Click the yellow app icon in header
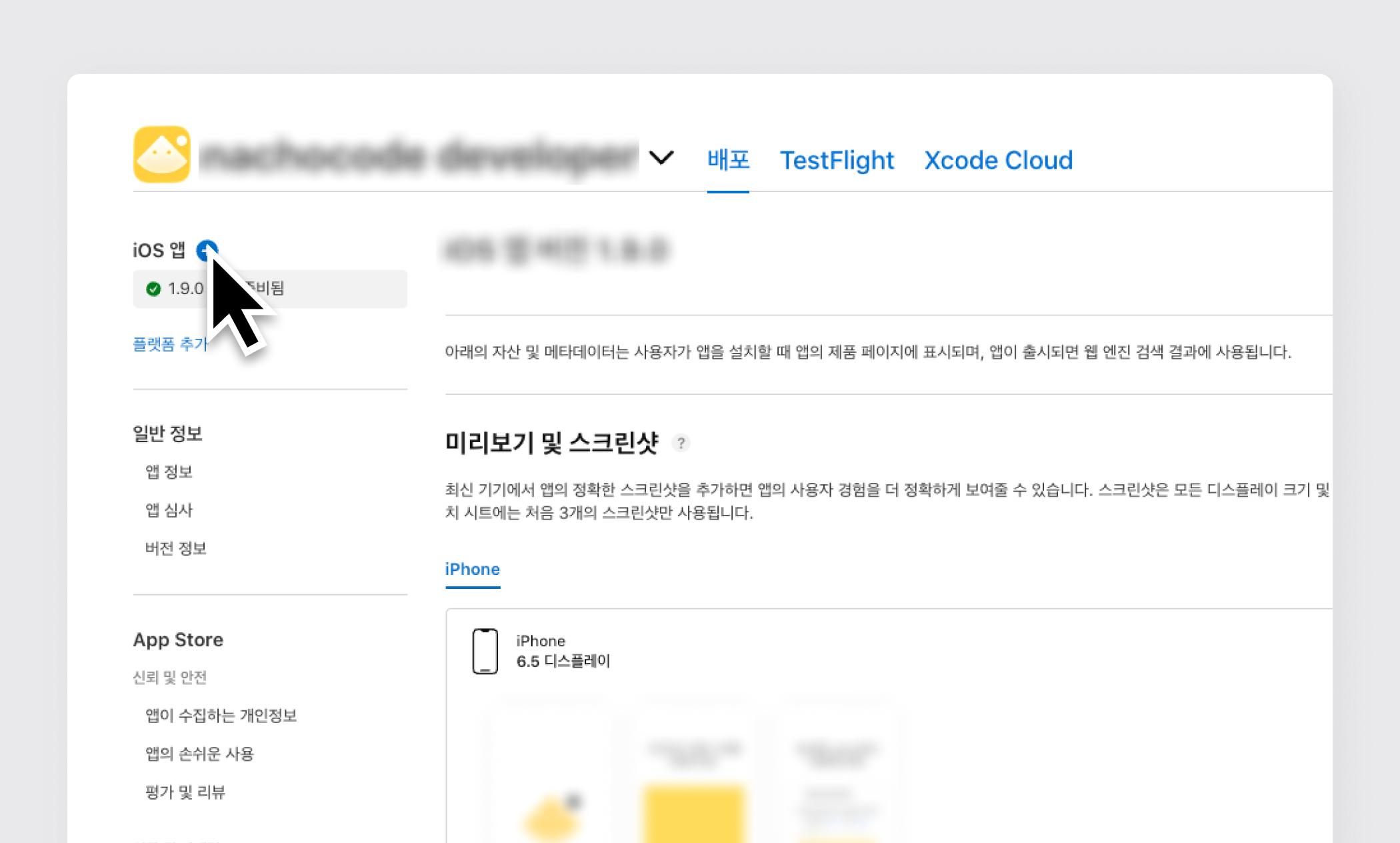Viewport: 1400px width, 843px height. [x=161, y=155]
